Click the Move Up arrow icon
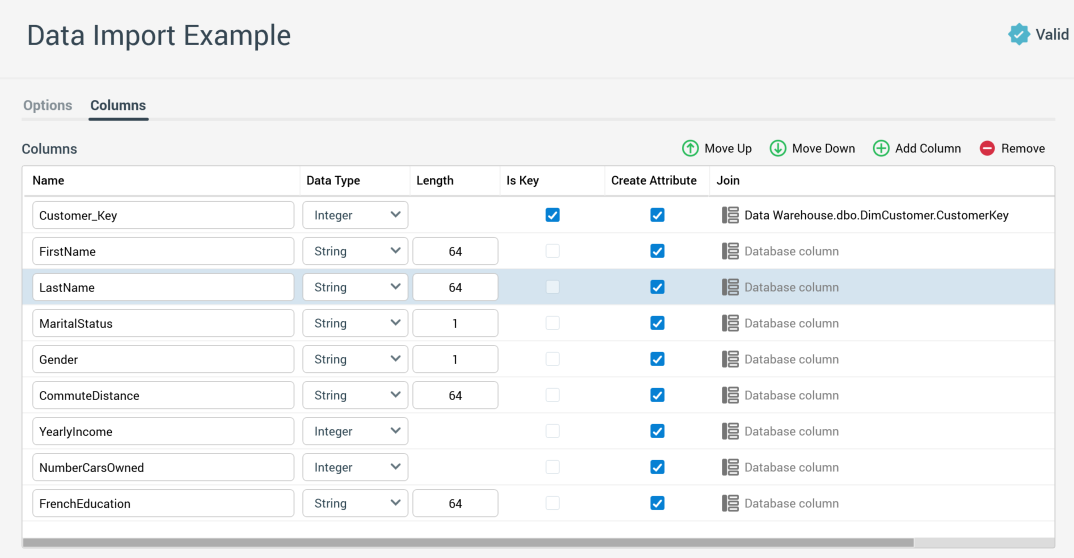This screenshot has height=558, width=1074. (x=690, y=148)
